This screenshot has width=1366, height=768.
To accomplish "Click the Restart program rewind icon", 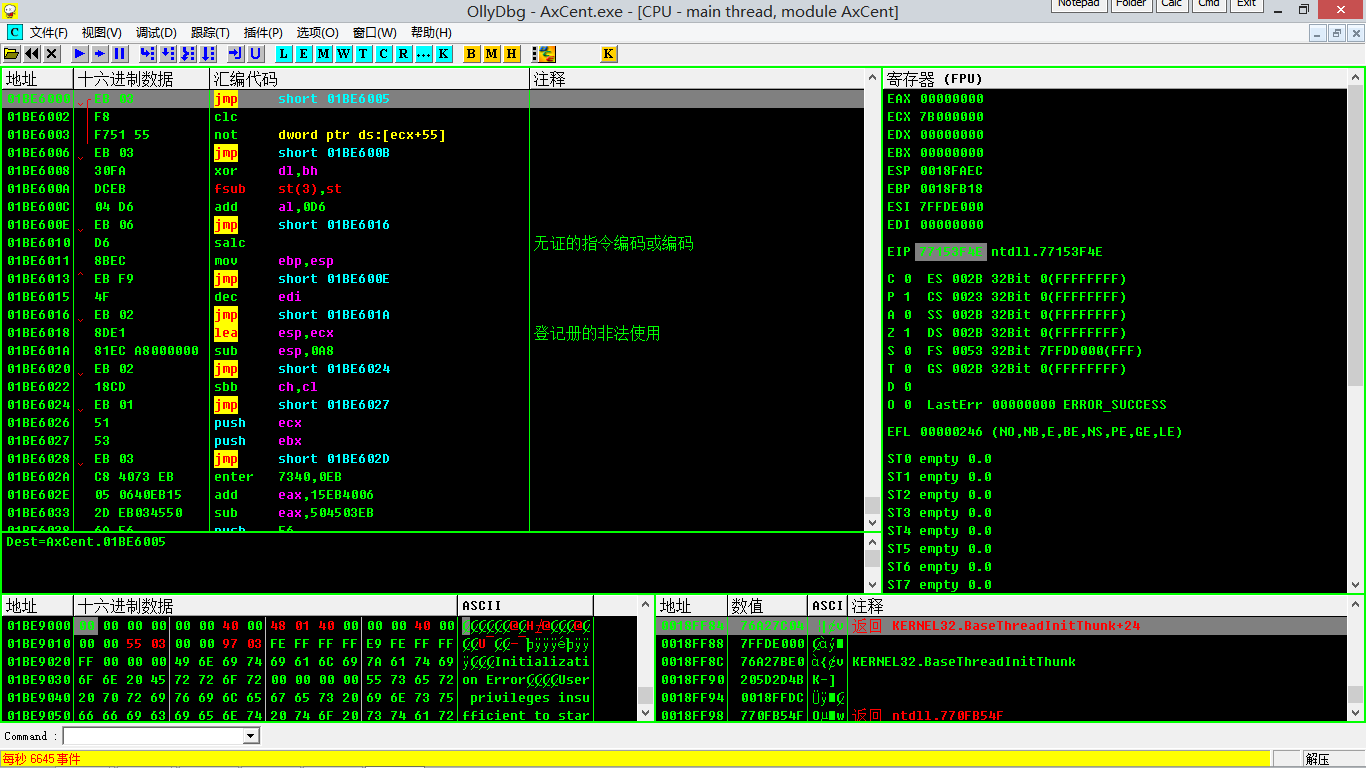I will 32,53.
